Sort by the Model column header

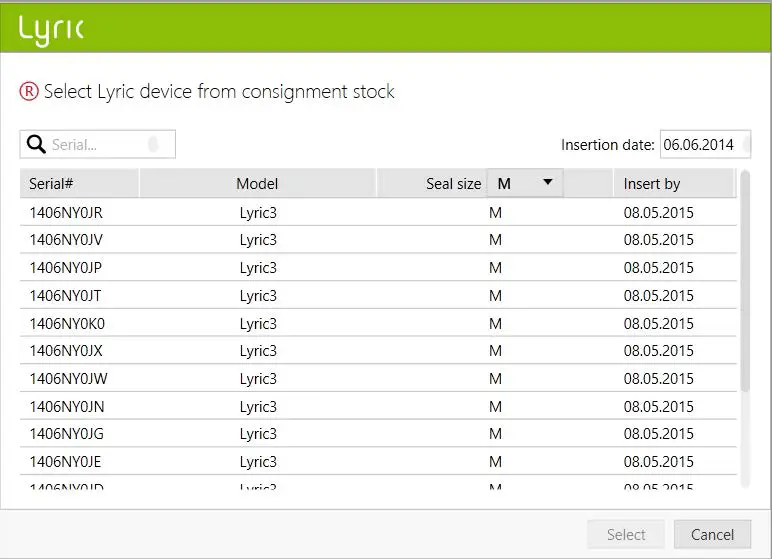(x=257, y=183)
